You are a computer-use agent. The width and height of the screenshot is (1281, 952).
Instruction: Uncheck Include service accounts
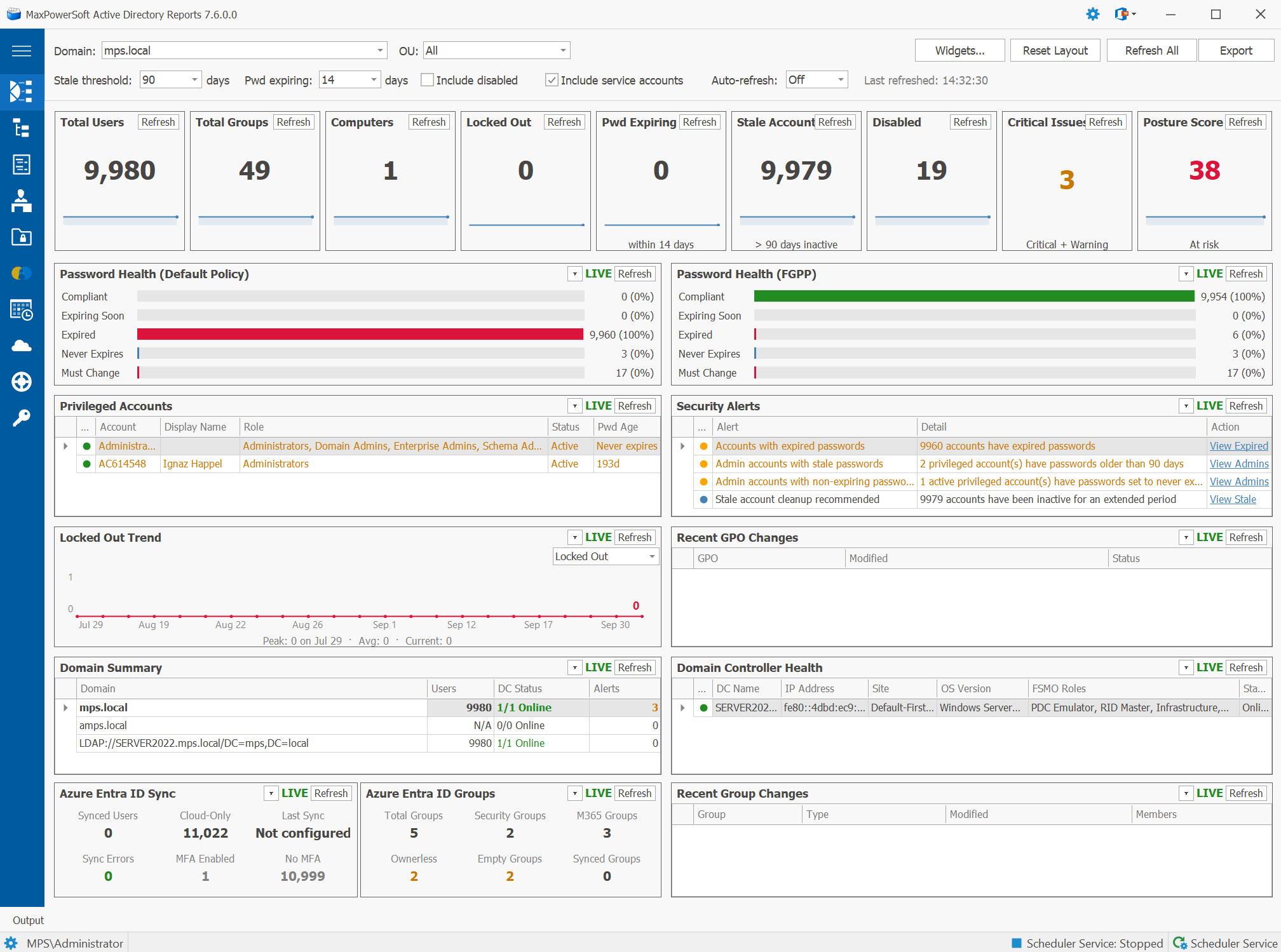(552, 80)
